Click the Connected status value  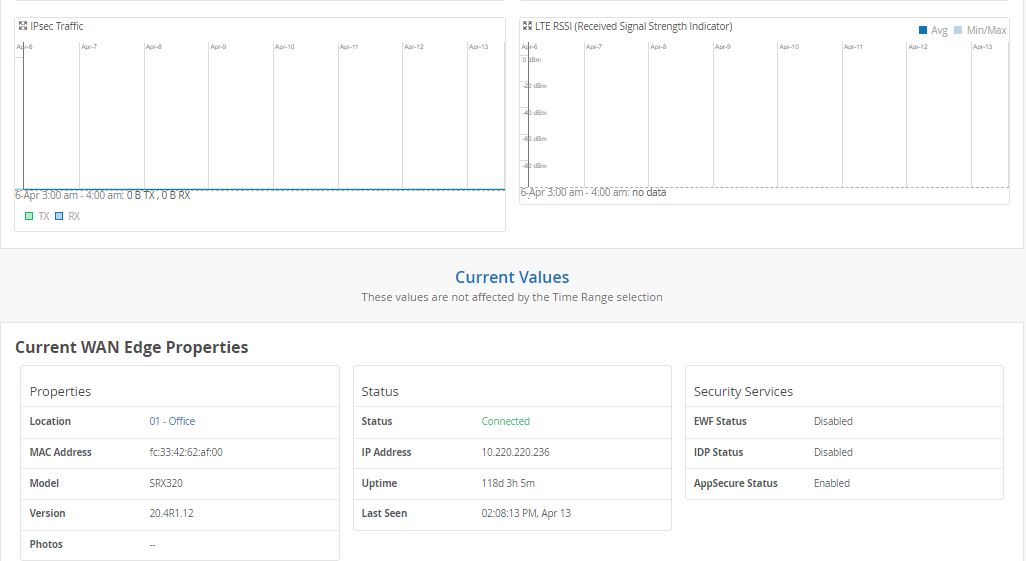[505, 422]
